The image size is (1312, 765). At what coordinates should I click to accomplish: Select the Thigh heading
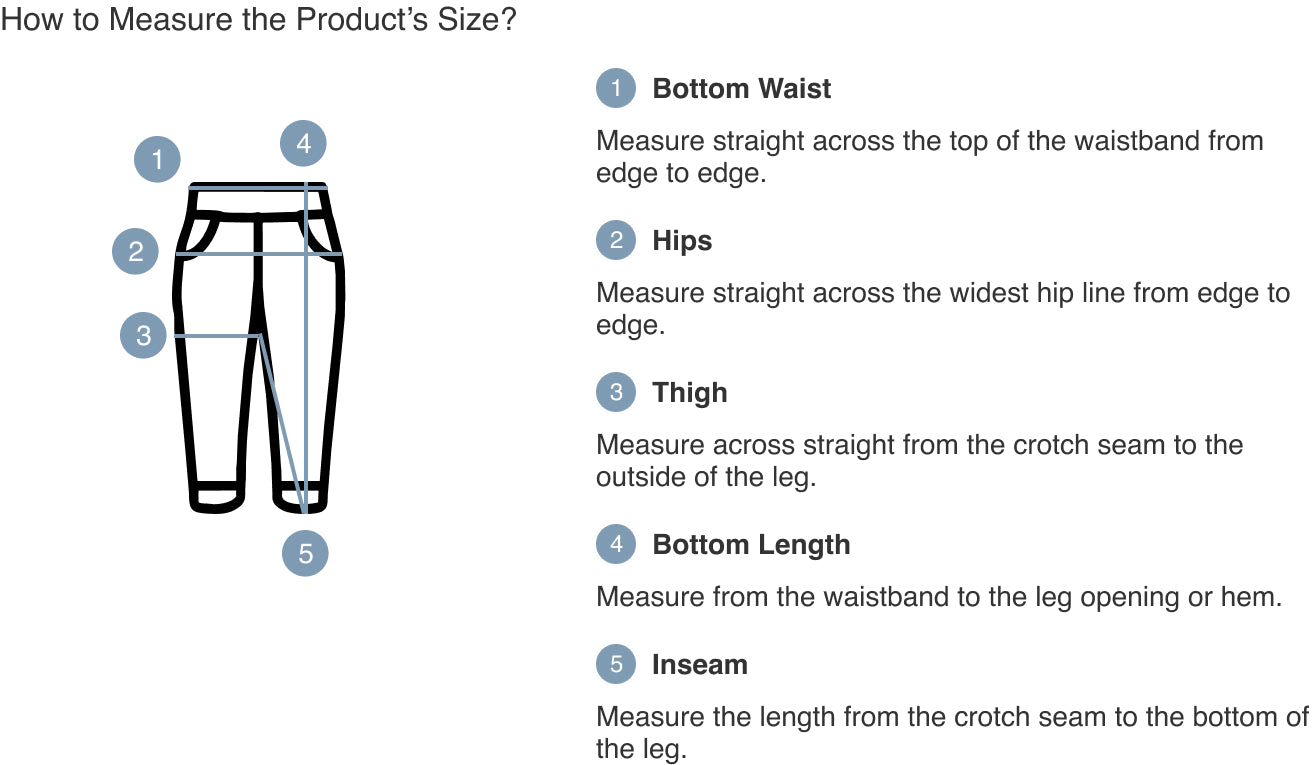click(689, 393)
